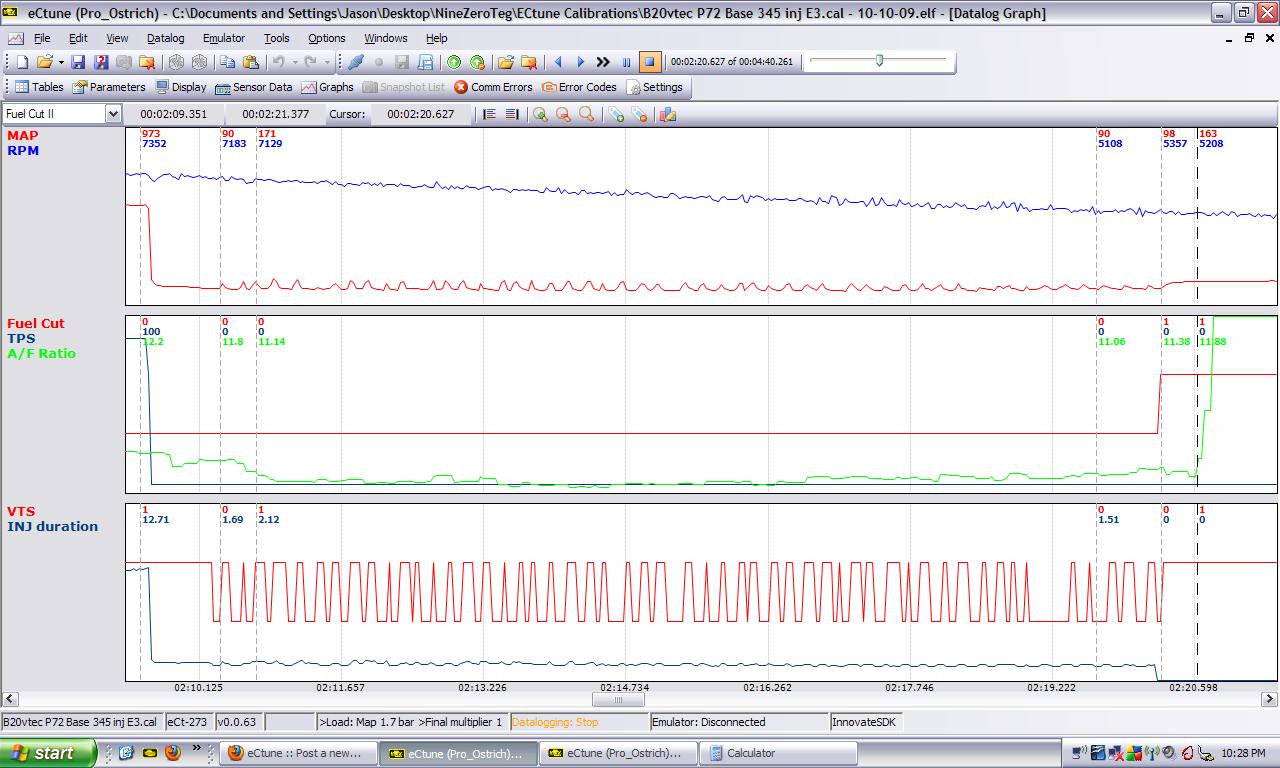Viewport: 1280px width, 768px height.
Task: Open the Help menu
Action: pos(437,38)
